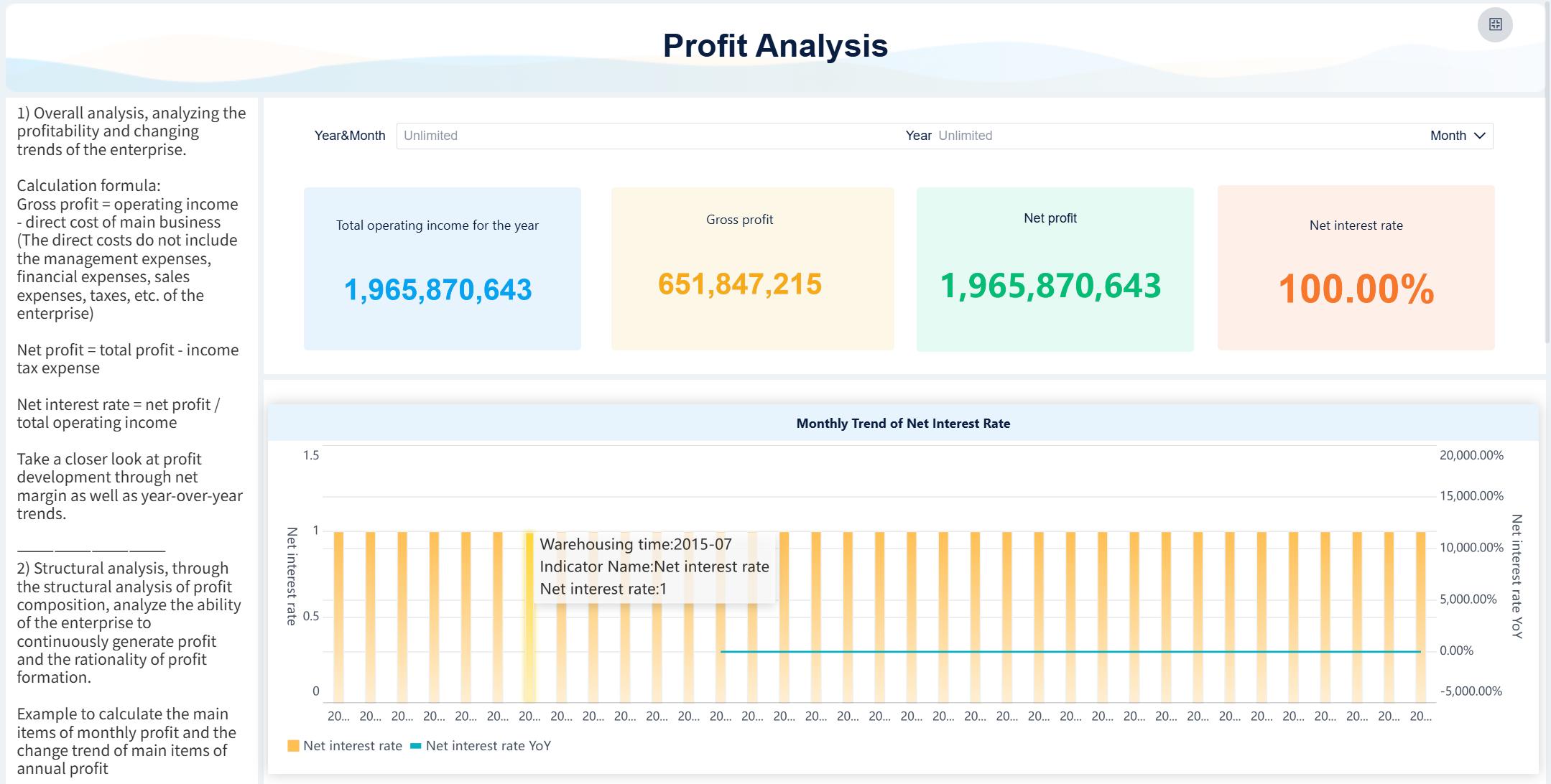Viewport: 1551px width, 784px height.
Task: Click the Gross profit card showing 651,847,215
Action: [x=751, y=266]
